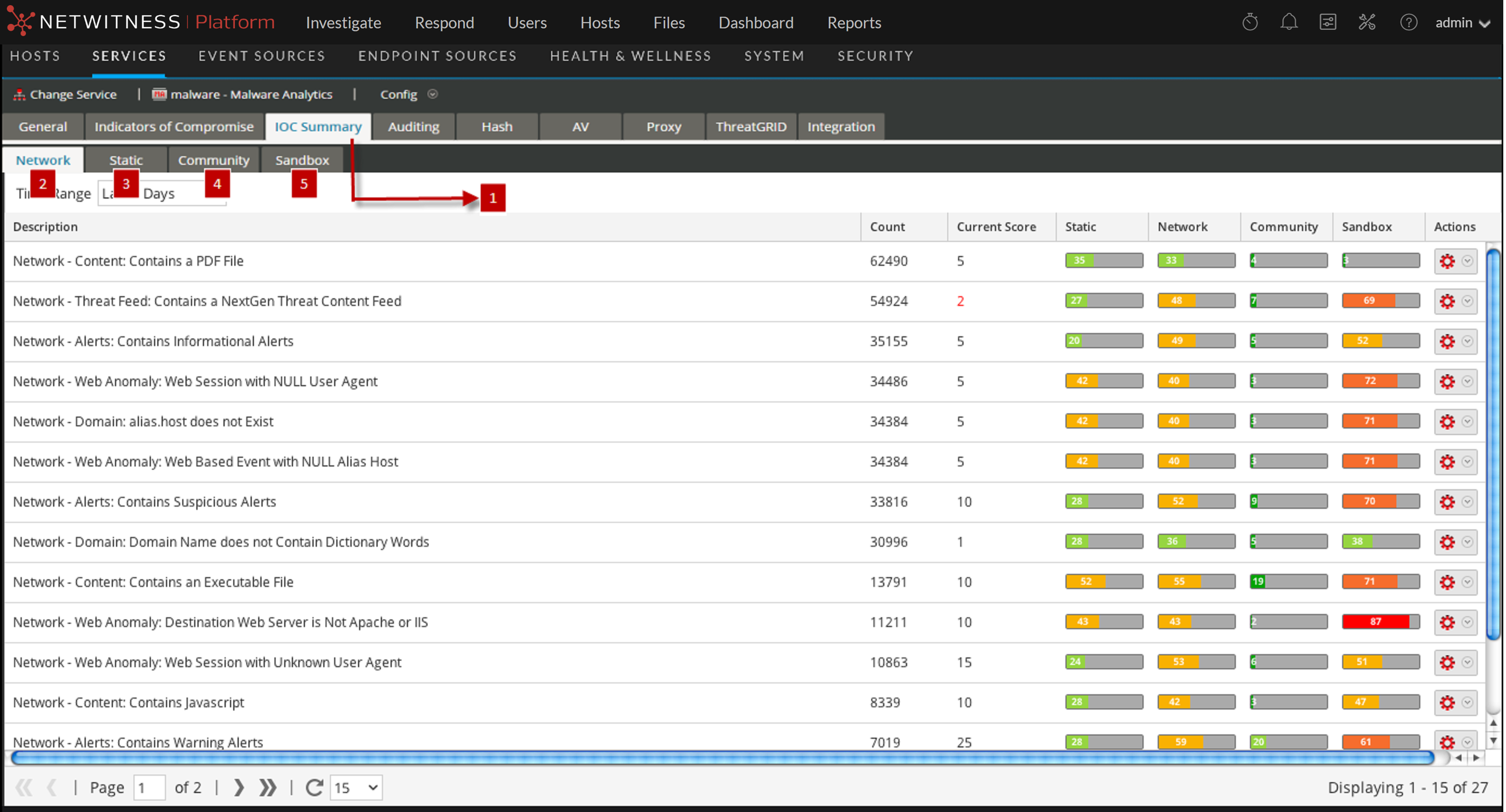Open the page size 15 dropdown

(x=356, y=788)
